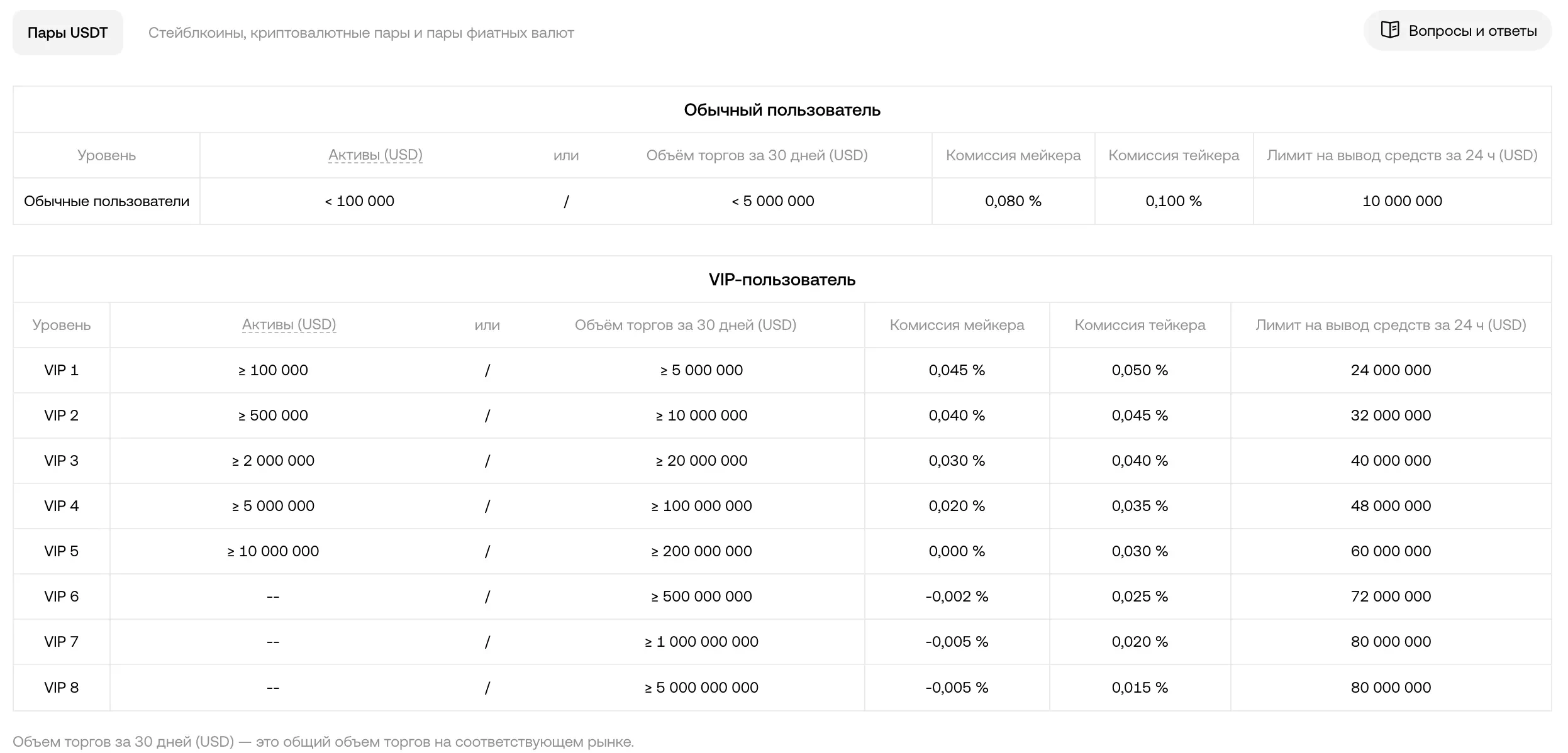Click the book icon beside Вопросы и ответы
The image size is (1568, 753).
click(x=1389, y=30)
